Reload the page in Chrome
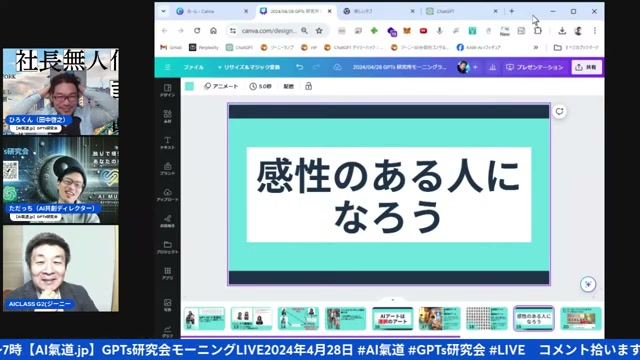 (197, 31)
